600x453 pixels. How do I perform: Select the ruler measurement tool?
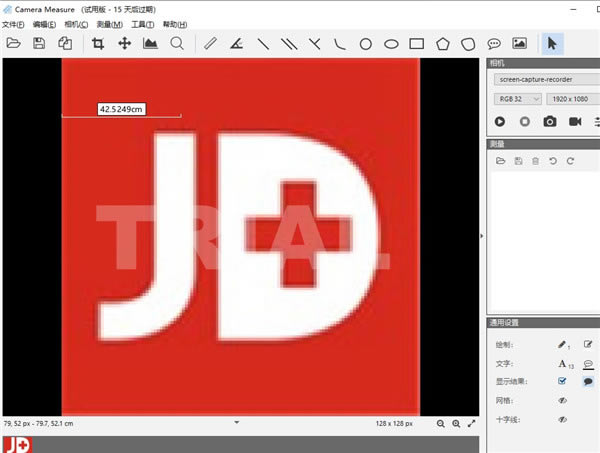(x=210, y=43)
